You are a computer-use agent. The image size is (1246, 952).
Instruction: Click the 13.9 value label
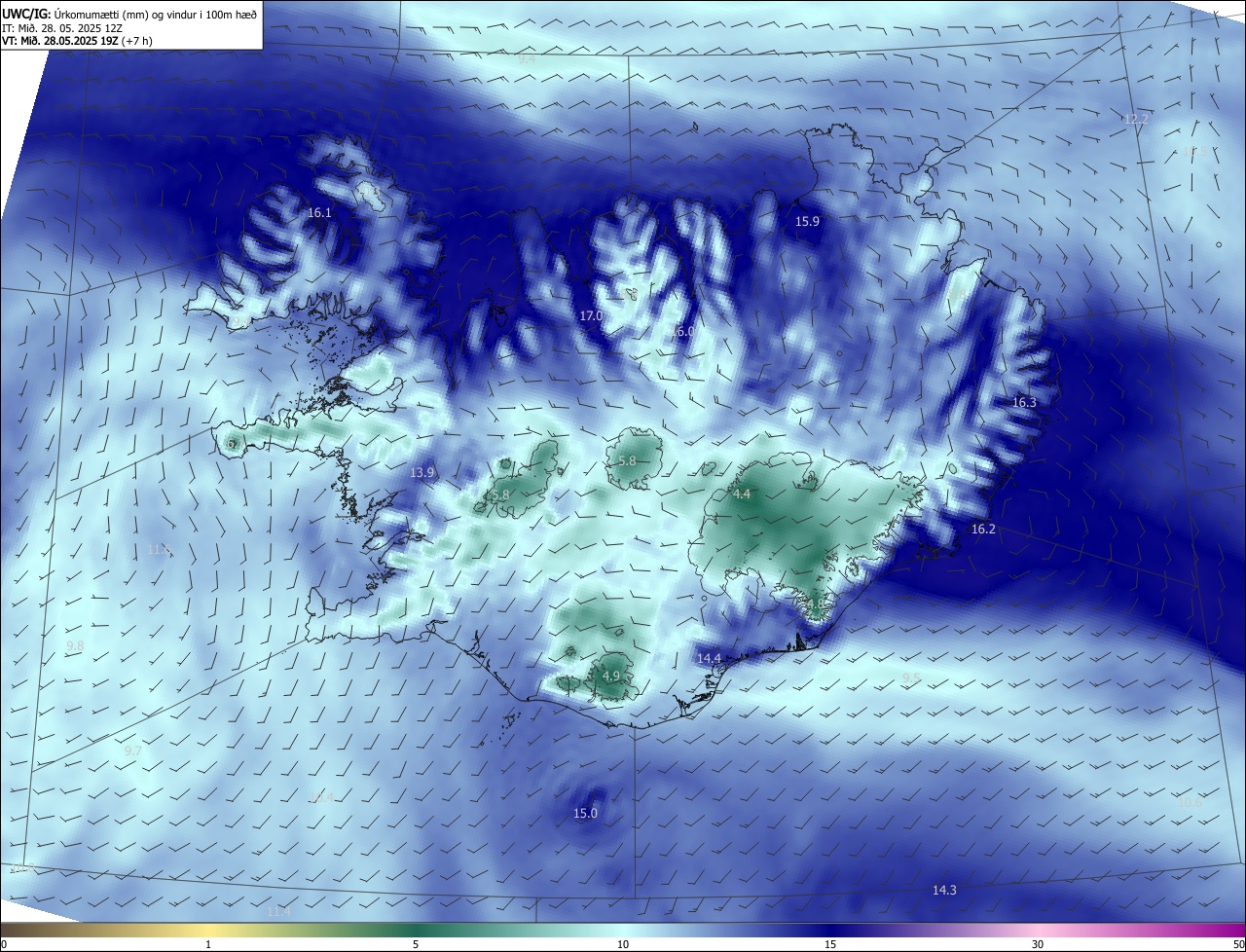pos(421,472)
